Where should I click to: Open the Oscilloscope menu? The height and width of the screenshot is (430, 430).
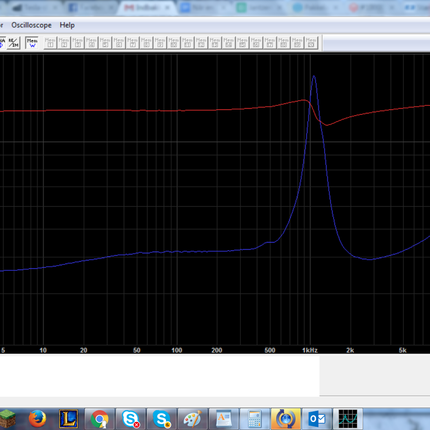tap(31, 25)
